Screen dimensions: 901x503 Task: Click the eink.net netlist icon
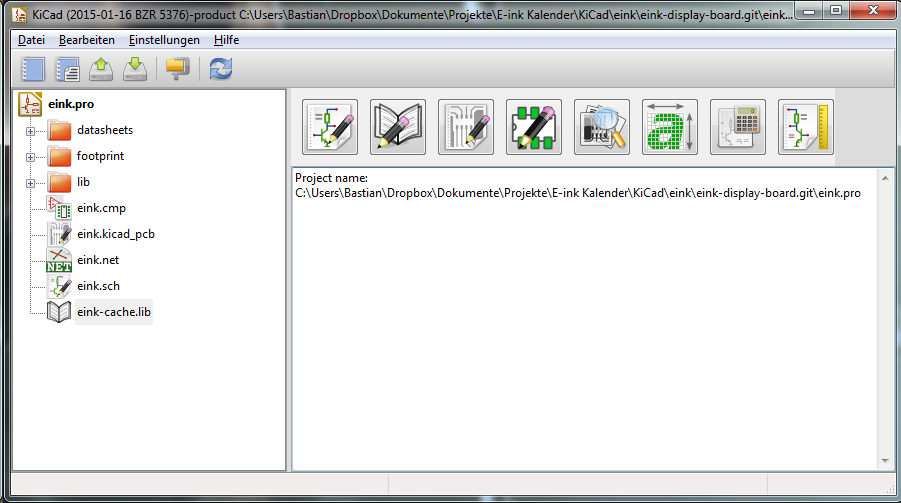coord(59,260)
